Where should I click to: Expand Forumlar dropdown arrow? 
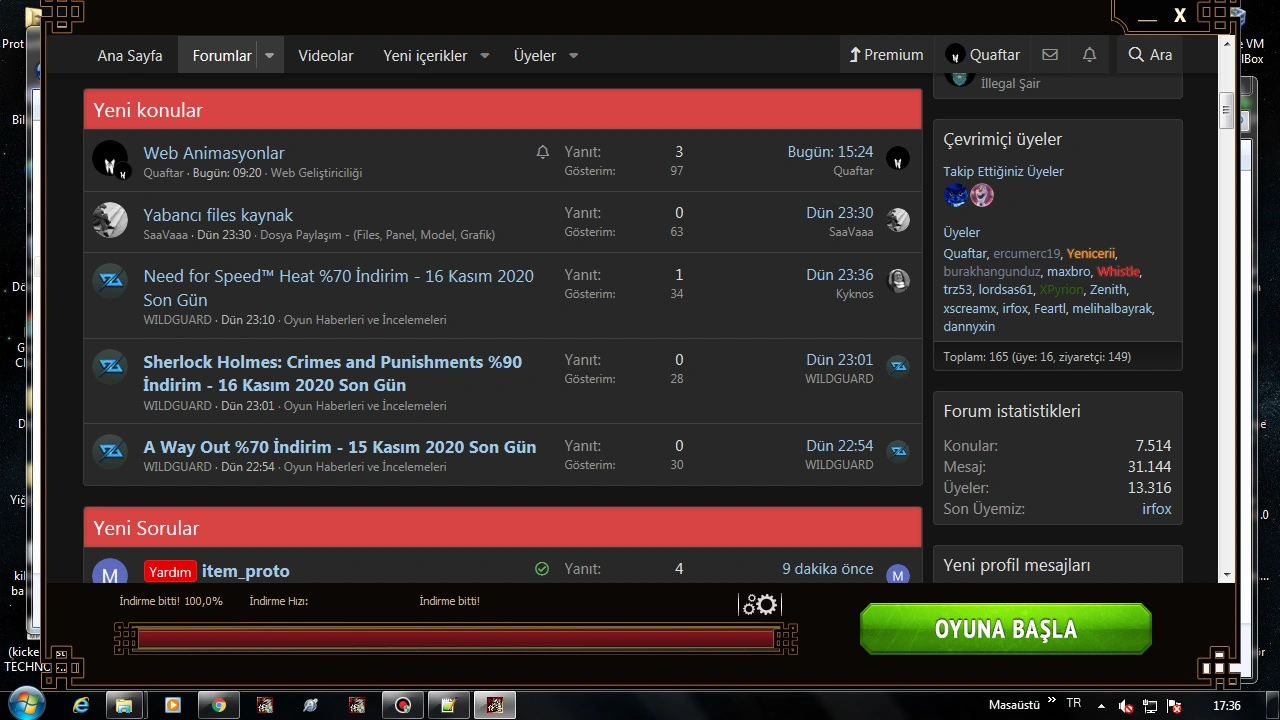click(269, 56)
